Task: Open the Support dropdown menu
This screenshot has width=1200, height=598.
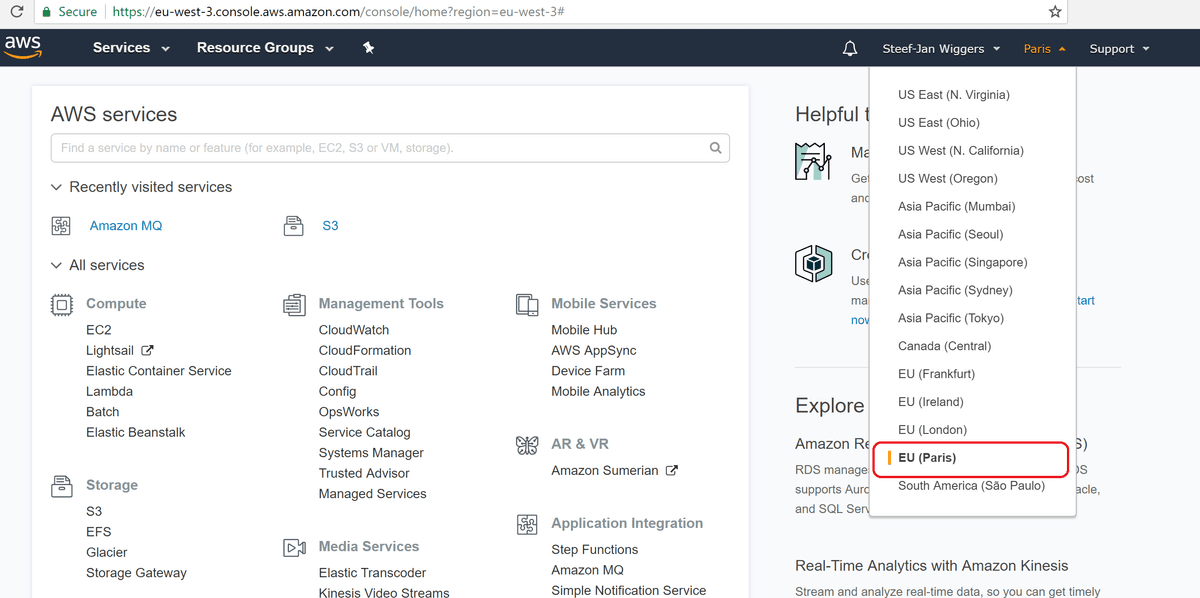Action: coord(1119,48)
